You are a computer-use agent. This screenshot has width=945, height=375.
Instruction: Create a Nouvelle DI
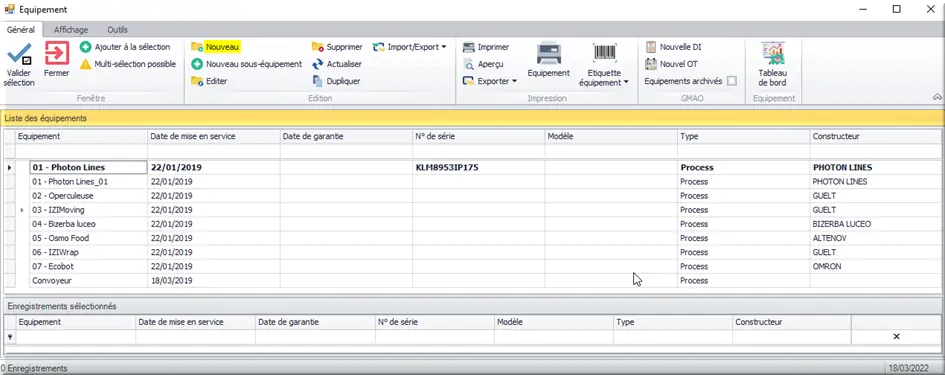click(x=673, y=46)
